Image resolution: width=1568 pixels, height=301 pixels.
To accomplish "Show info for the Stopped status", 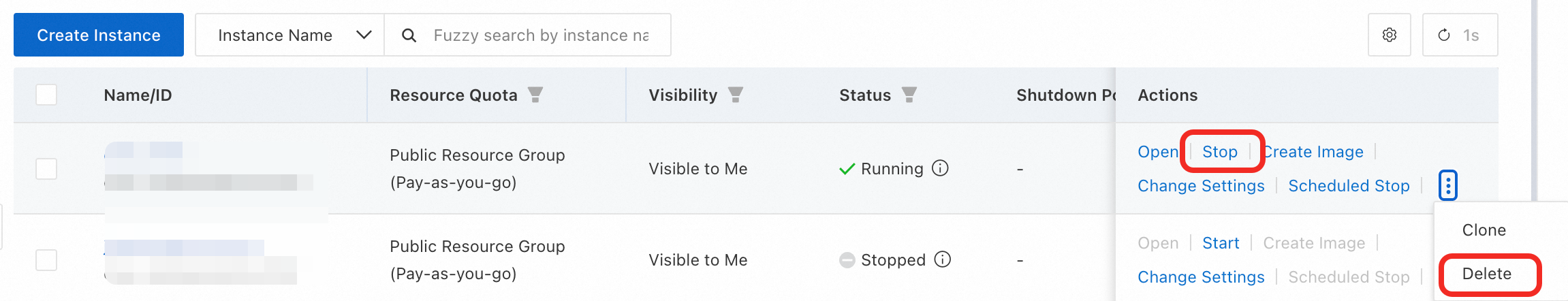I will [x=943, y=259].
